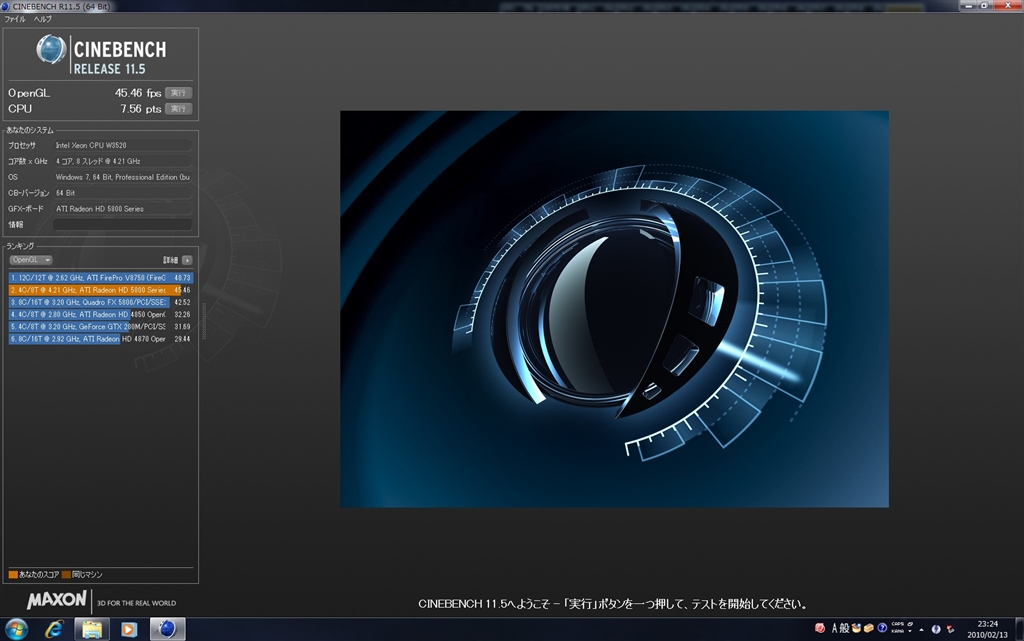Click the orange あなたのスコア legend swatch

pyautogui.click(x=13, y=575)
